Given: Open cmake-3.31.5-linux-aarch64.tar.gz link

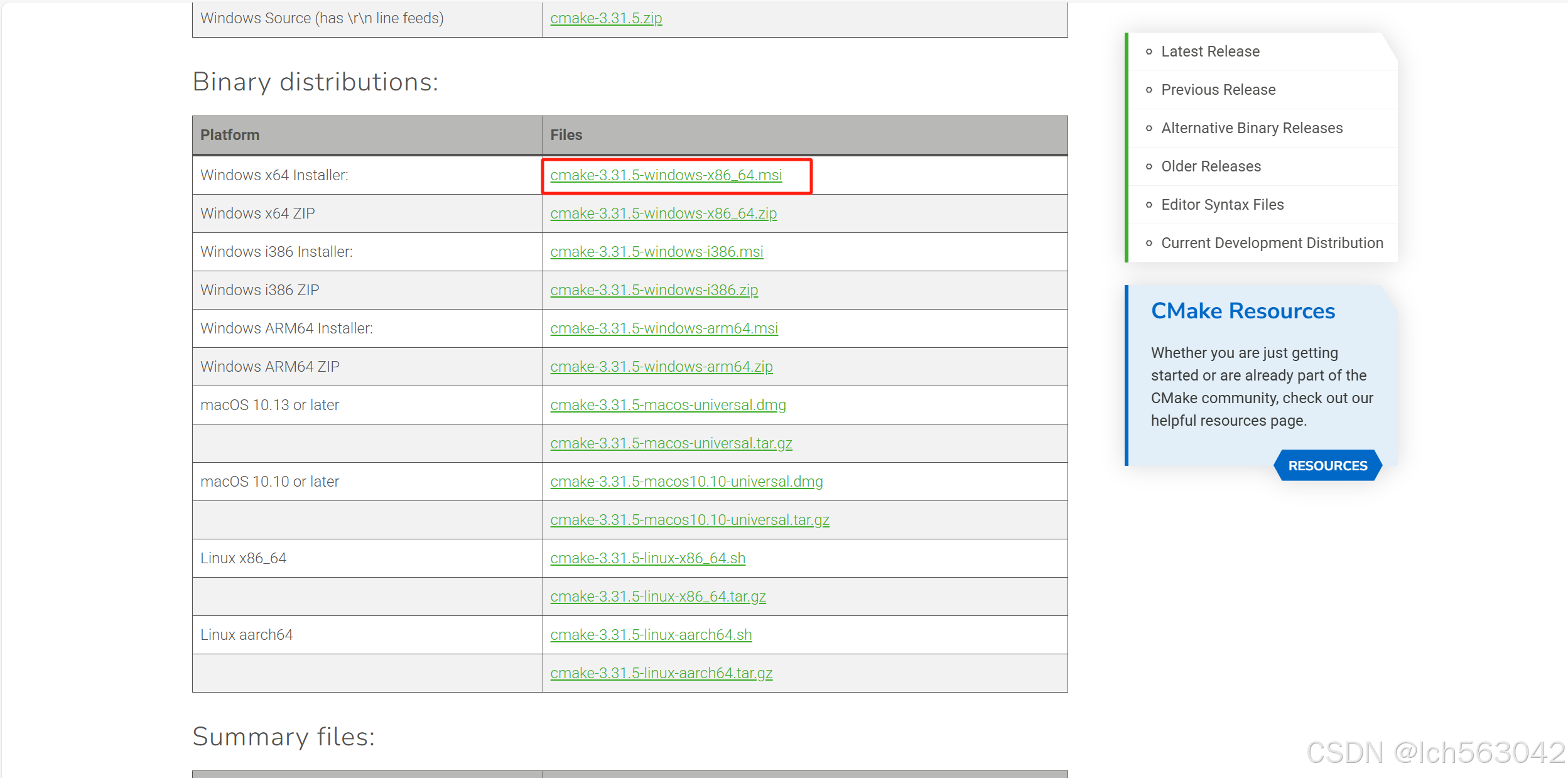Looking at the screenshot, I should click(x=661, y=673).
